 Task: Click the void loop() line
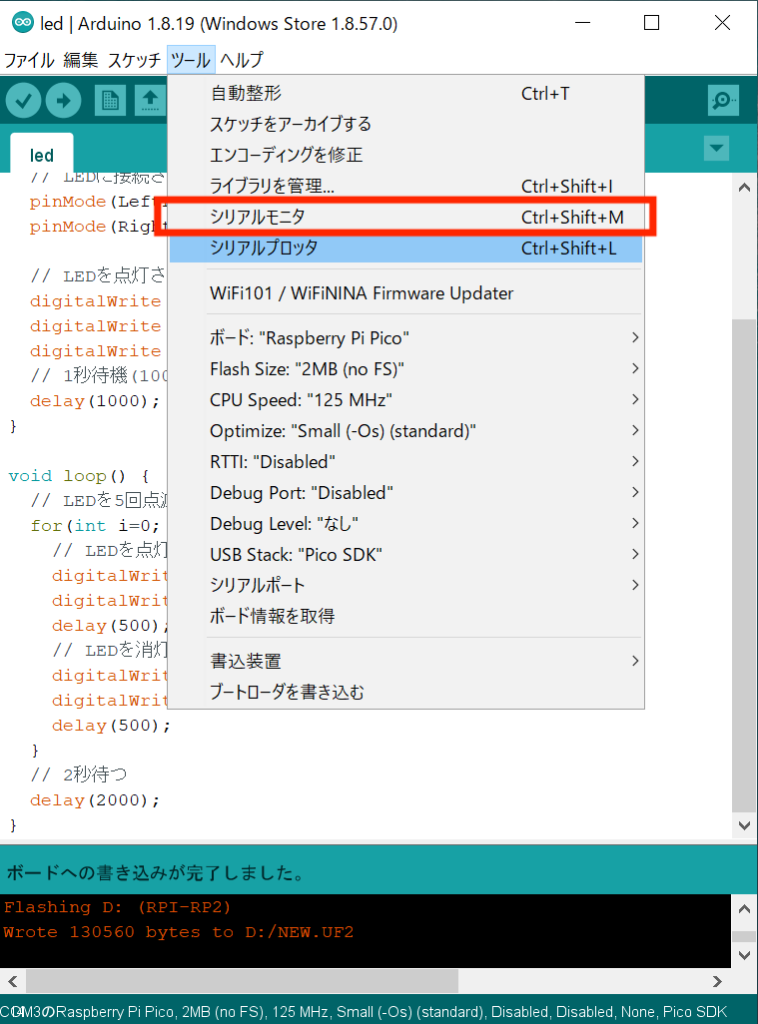pos(79,475)
